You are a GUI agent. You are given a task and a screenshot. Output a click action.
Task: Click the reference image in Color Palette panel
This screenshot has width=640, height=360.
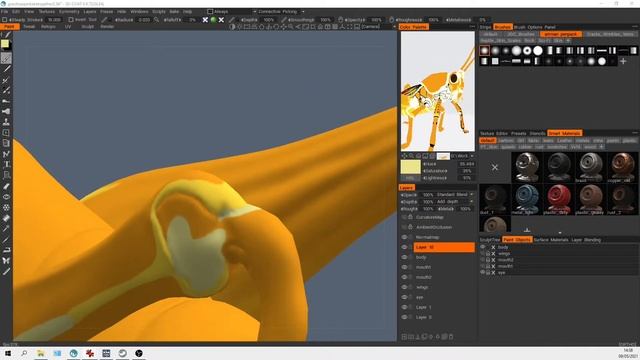click(x=438, y=91)
